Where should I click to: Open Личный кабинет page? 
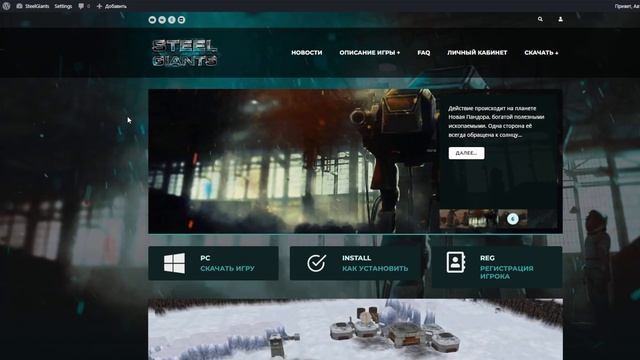tap(477, 53)
